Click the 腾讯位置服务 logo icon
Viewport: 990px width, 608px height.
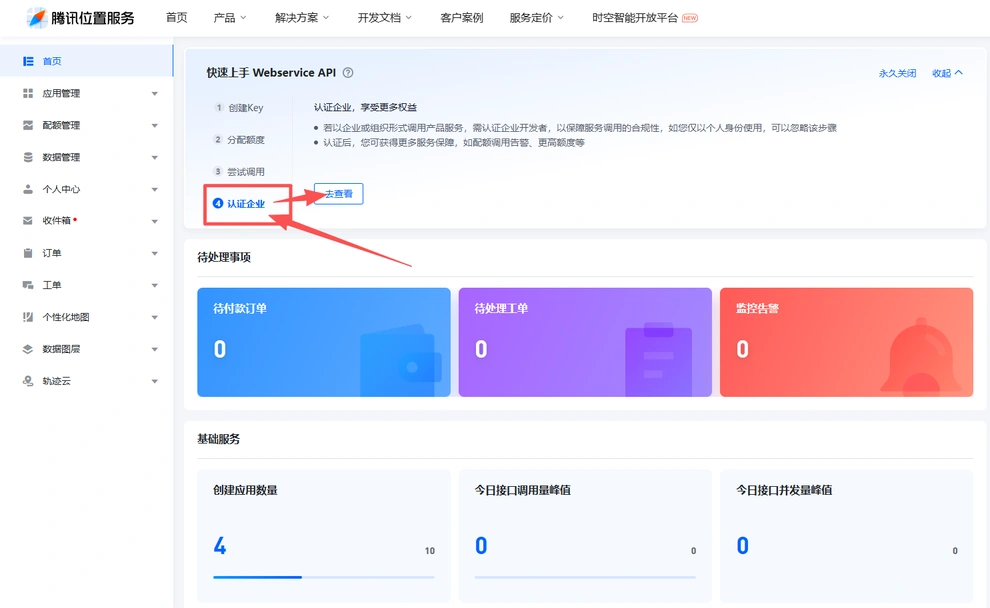coord(37,18)
